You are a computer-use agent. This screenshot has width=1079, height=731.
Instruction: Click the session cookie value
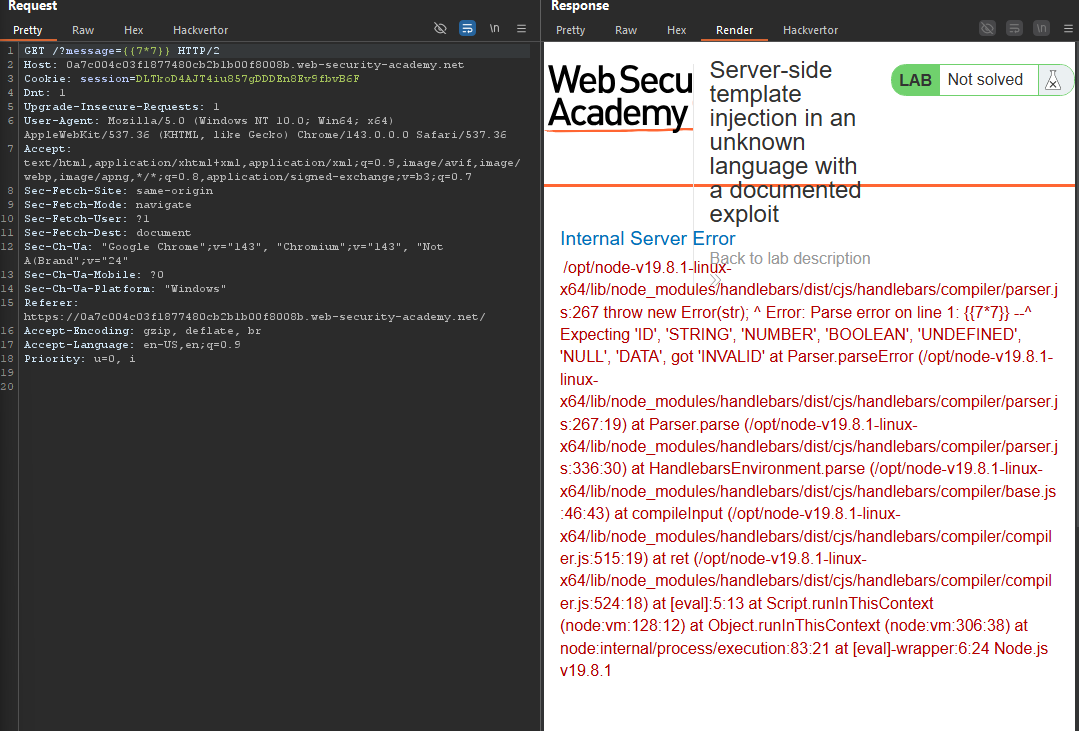[x=247, y=78]
